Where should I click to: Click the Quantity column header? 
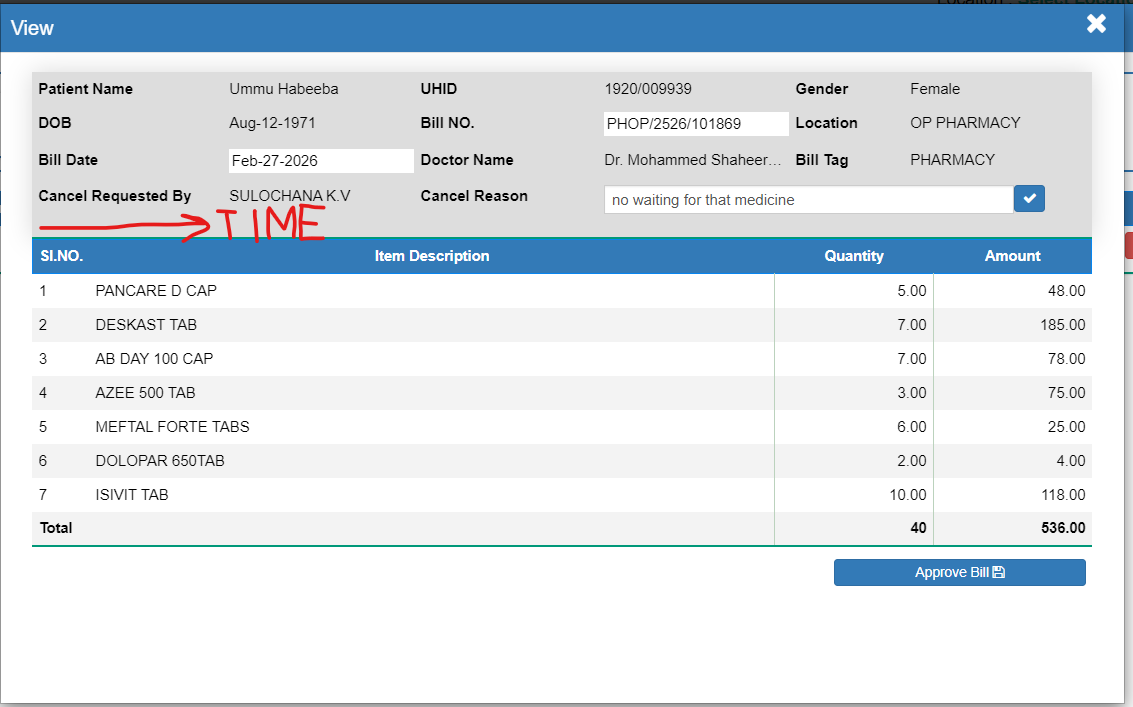pyautogui.click(x=853, y=256)
